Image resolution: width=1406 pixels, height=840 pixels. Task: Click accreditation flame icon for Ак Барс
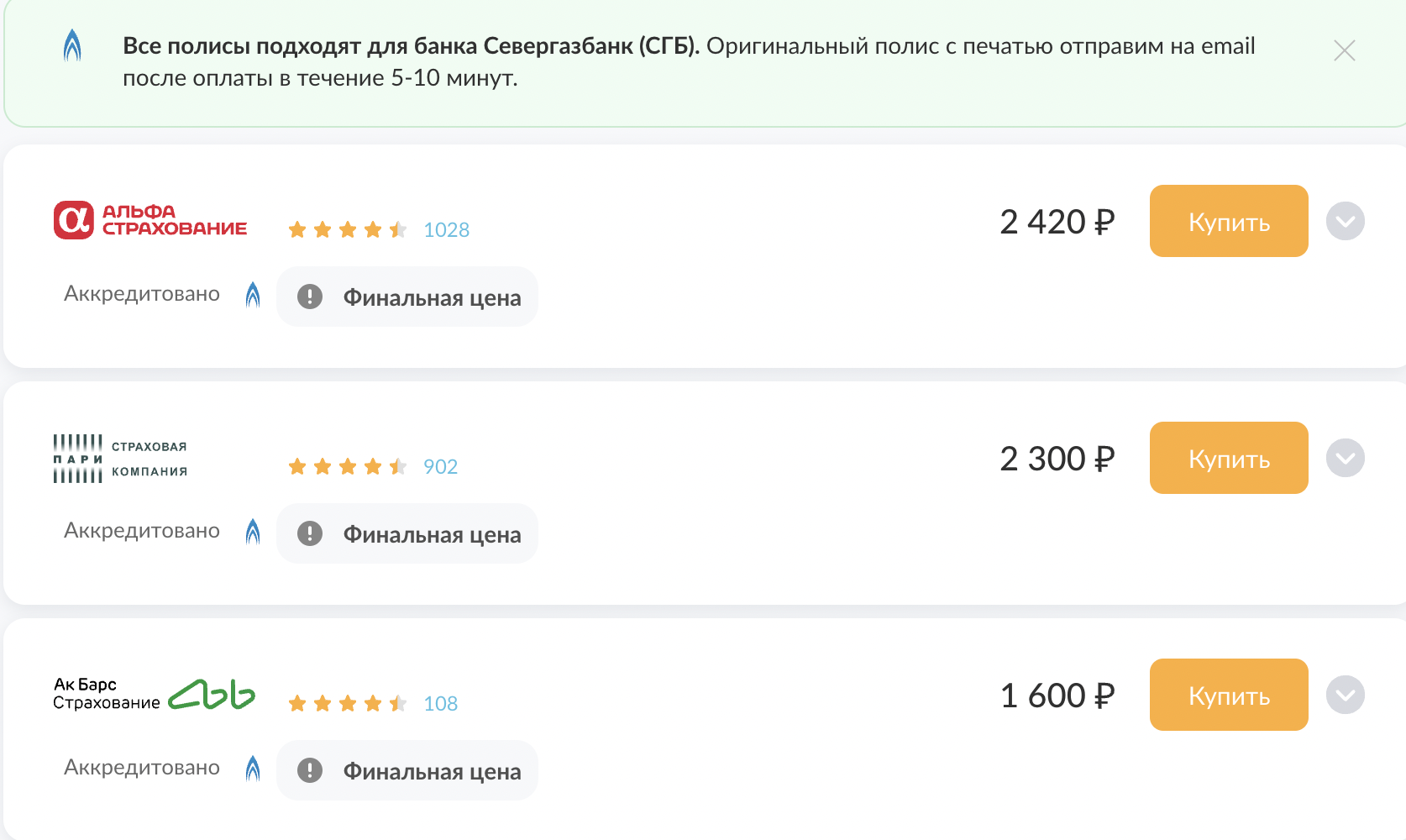pos(253,769)
